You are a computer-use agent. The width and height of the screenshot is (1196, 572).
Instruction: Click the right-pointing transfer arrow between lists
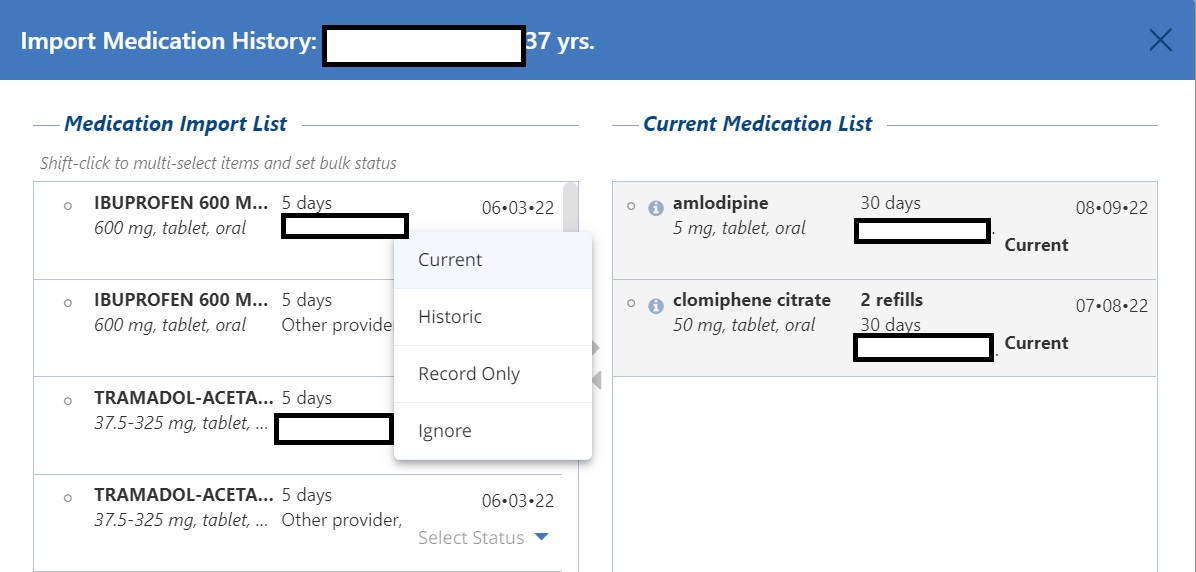click(x=596, y=348)
